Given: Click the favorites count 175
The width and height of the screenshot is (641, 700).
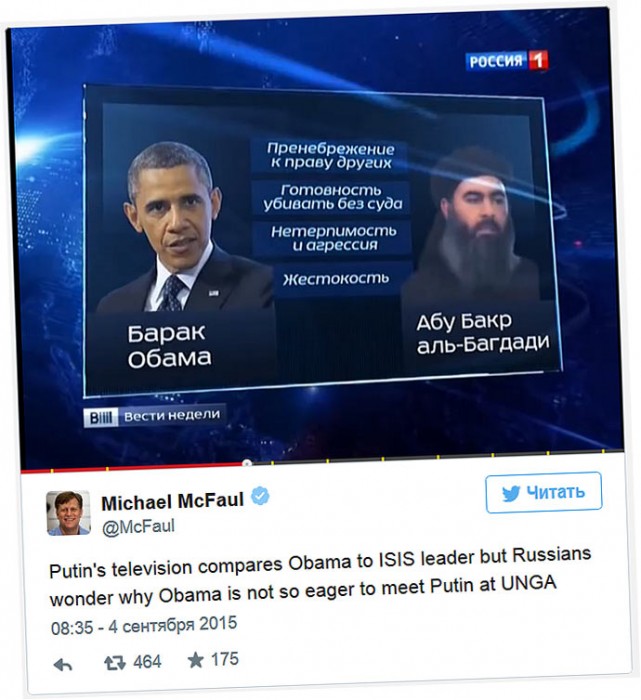Looking at the screenshot, I should tap(225, 659).
